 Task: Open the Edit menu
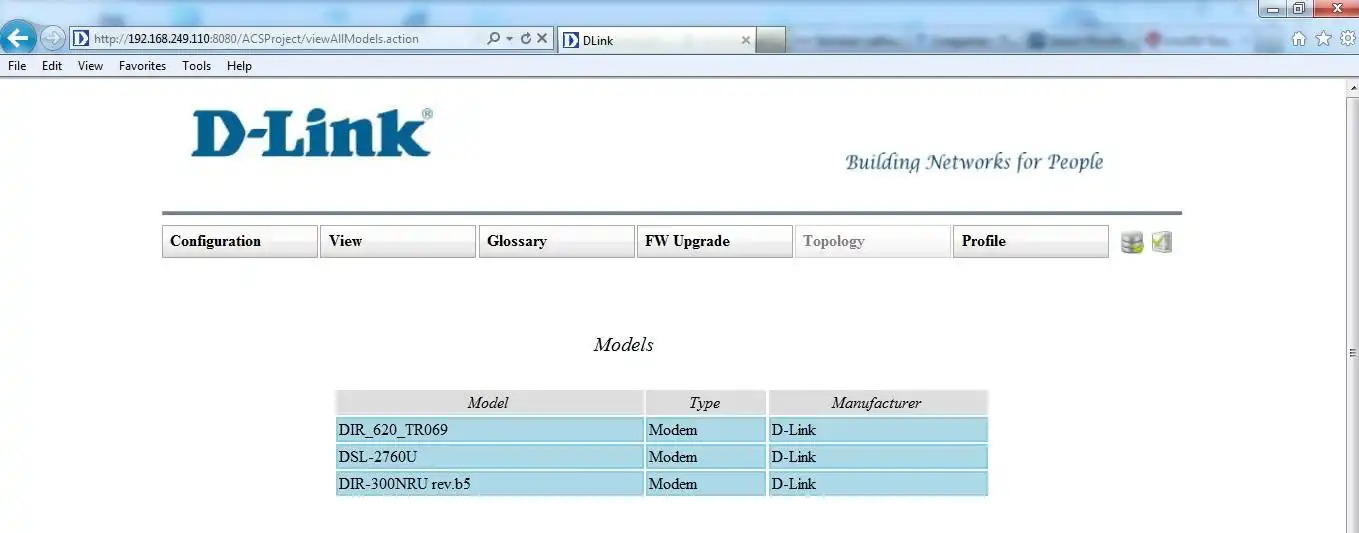click(52, 66)
